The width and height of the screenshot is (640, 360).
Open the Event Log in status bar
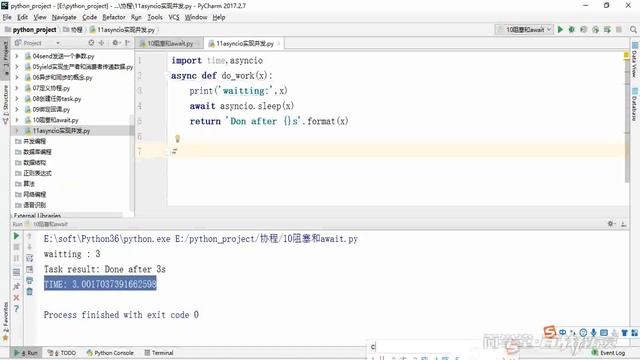[609, 353]
